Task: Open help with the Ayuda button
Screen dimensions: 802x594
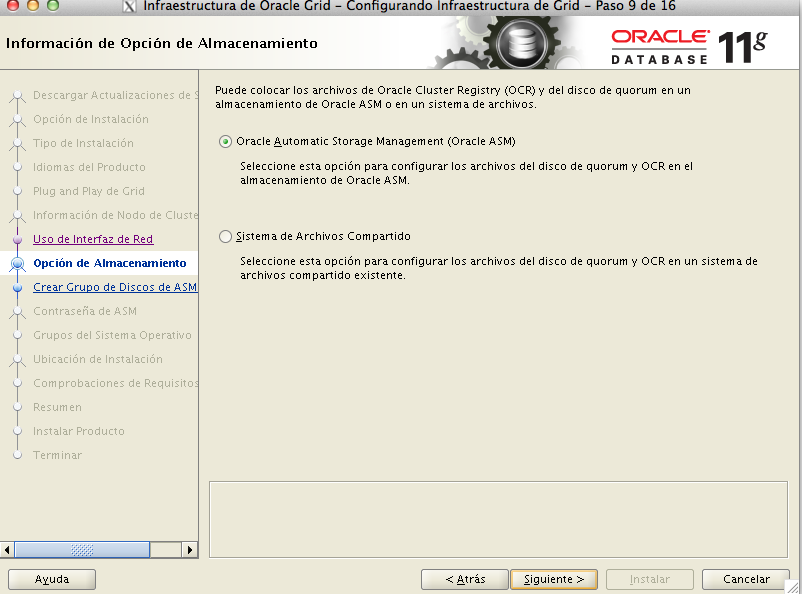Action: pos(52,579)
